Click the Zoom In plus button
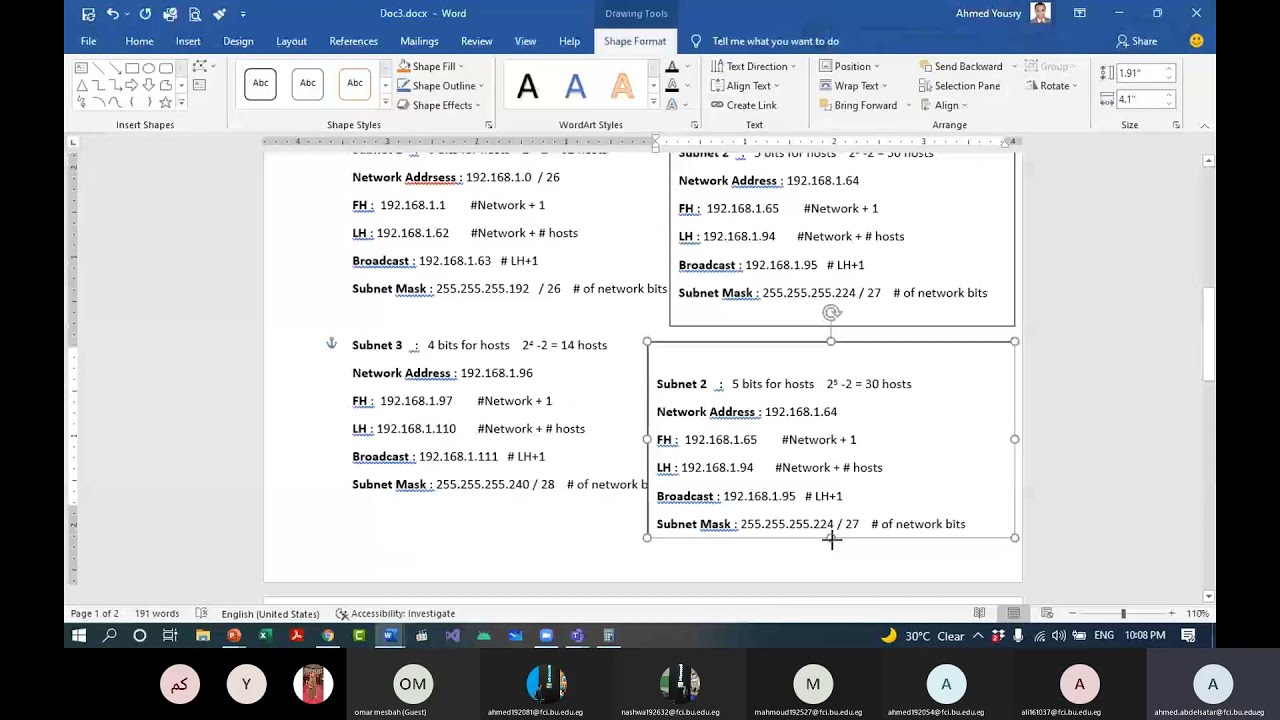The width and height of the screenshot is (1280, 720). pos(1171,613)
